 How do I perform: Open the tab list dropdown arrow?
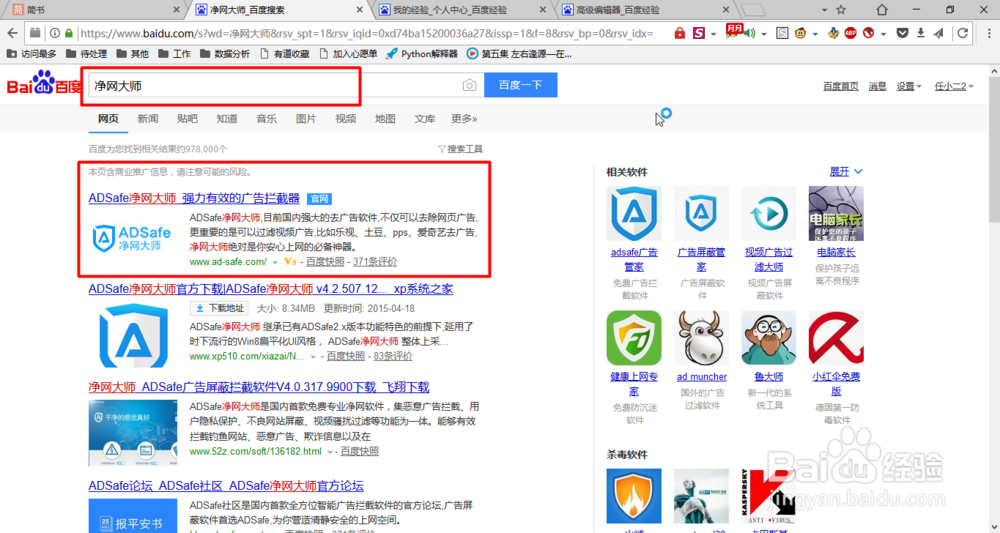point(823,10)
